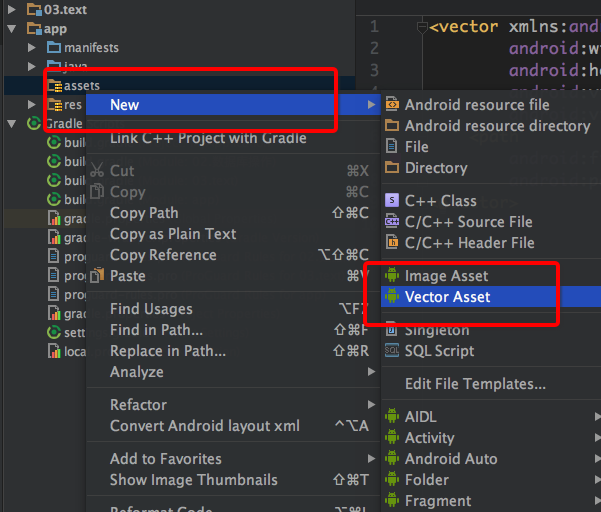Open the Analyze submenu arrow
Screen dimensions: 601x512
point(371,371)
